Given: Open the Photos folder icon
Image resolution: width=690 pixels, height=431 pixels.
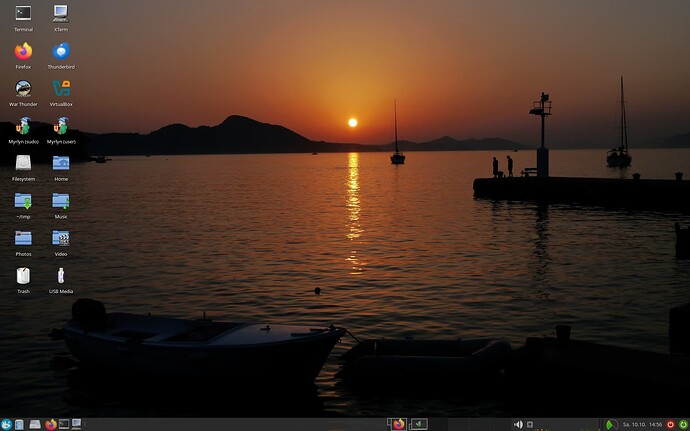Looking at the screenshot, I should click(23, 243).
